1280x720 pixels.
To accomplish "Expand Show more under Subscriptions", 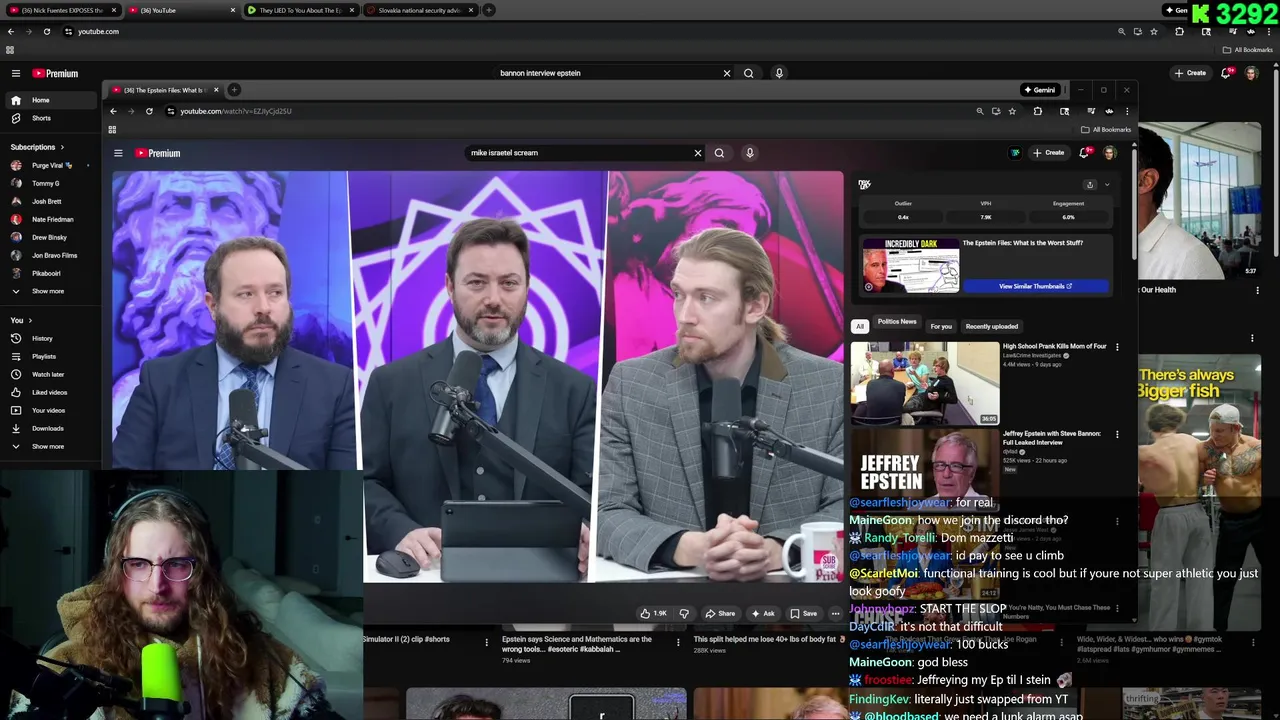I will [x=50, y=291].
